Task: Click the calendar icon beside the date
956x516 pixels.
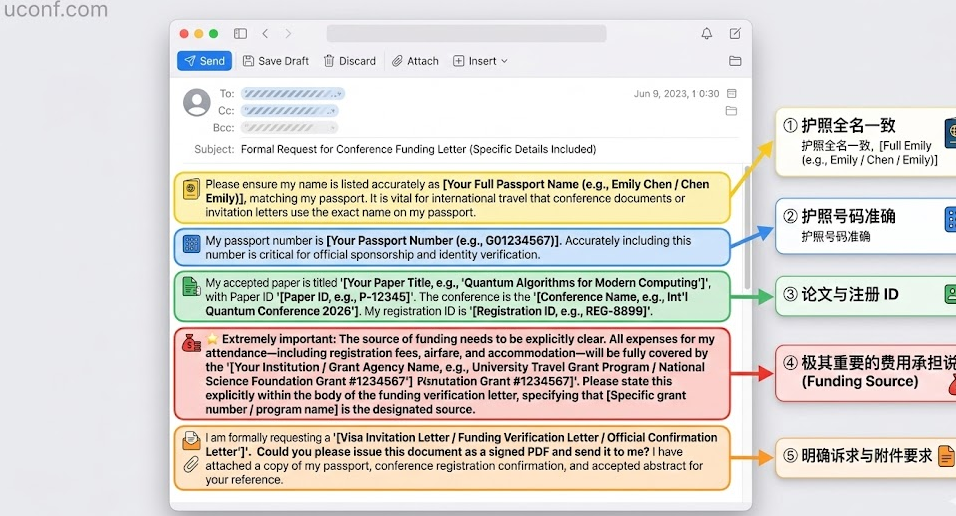Action: tap(732, 94)
